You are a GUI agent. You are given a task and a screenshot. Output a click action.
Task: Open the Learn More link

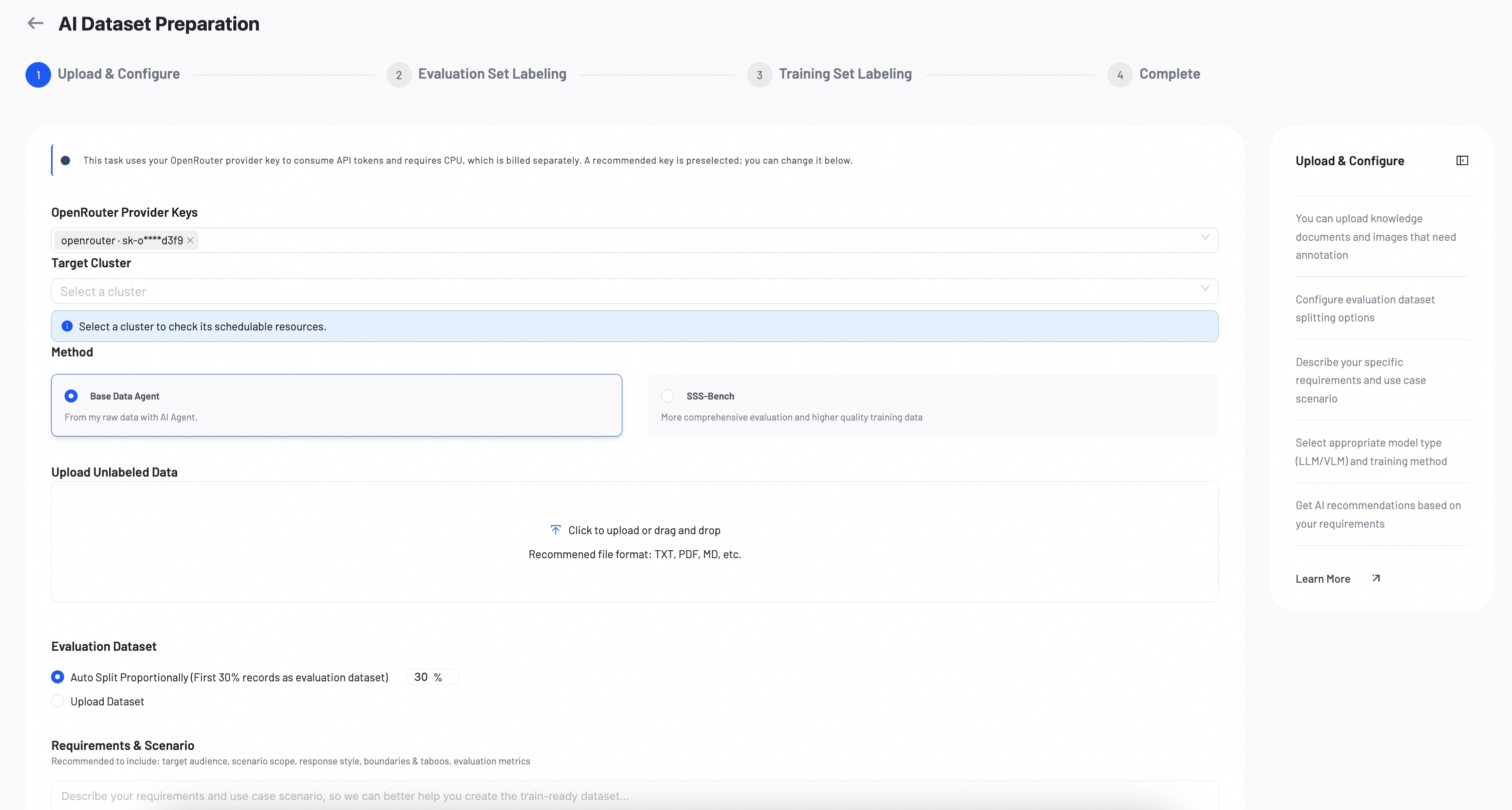coord(1323,579)
